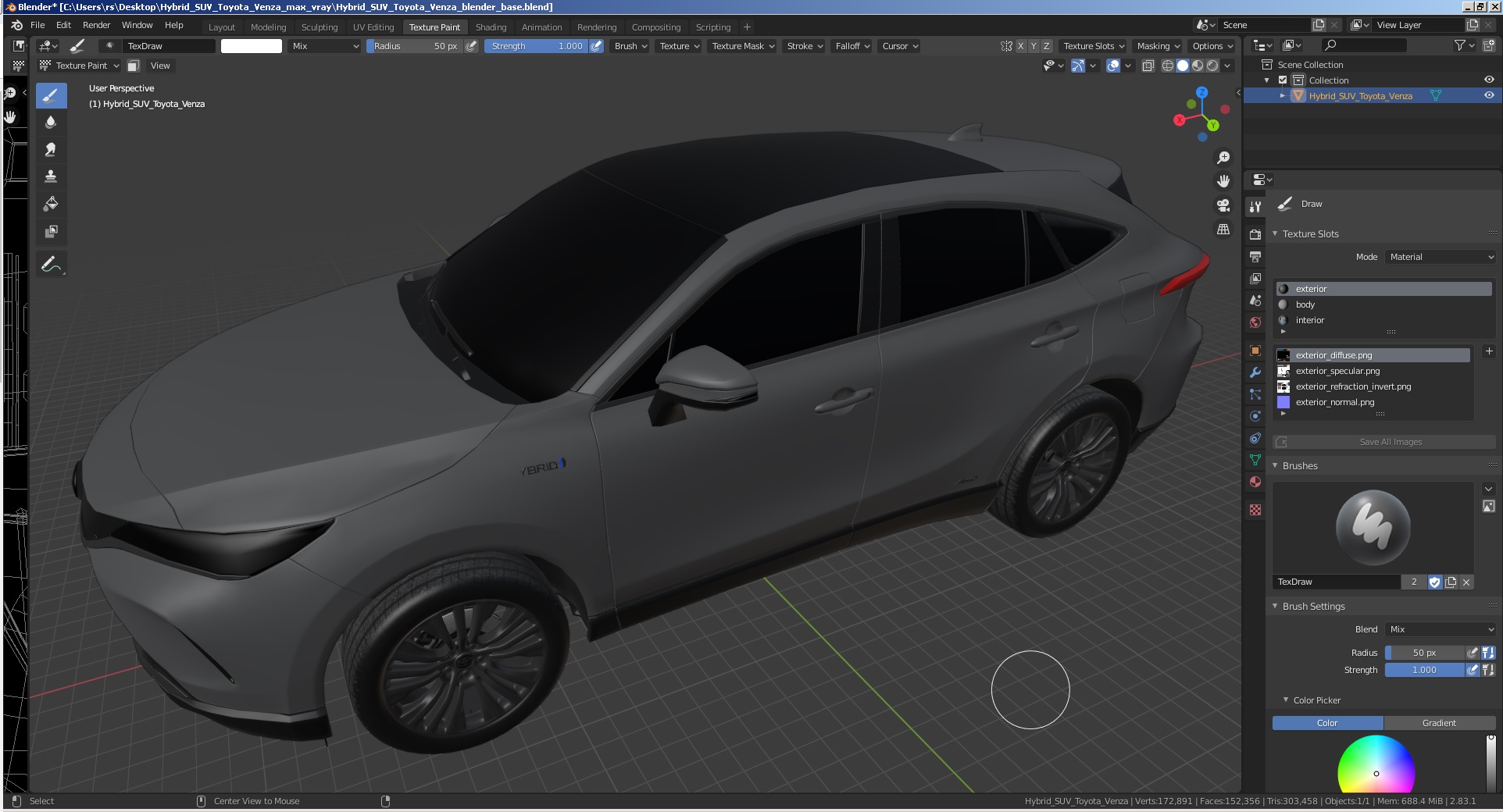Expand Hybrid_SUV_Toyota_Venza in outliner tree
Viewport: 1503px width, 812px height.
click(1282, 95)
